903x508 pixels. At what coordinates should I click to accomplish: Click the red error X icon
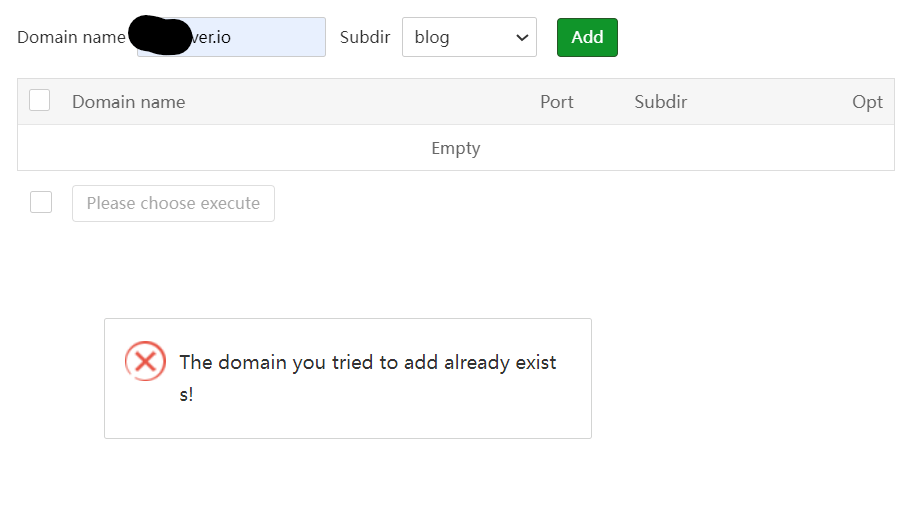point(145,361)
